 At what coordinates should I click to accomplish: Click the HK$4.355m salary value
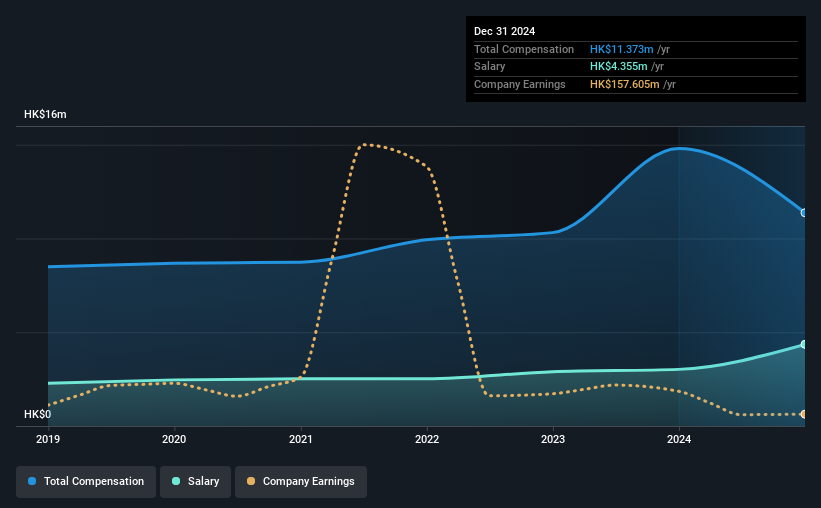click(618, 67)
